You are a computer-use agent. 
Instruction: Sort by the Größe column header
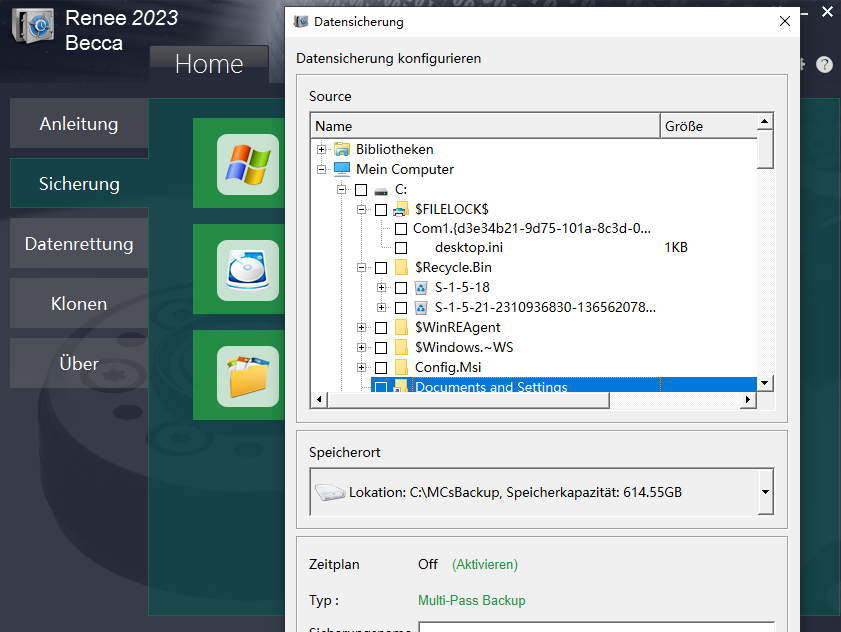coord(709,126)
